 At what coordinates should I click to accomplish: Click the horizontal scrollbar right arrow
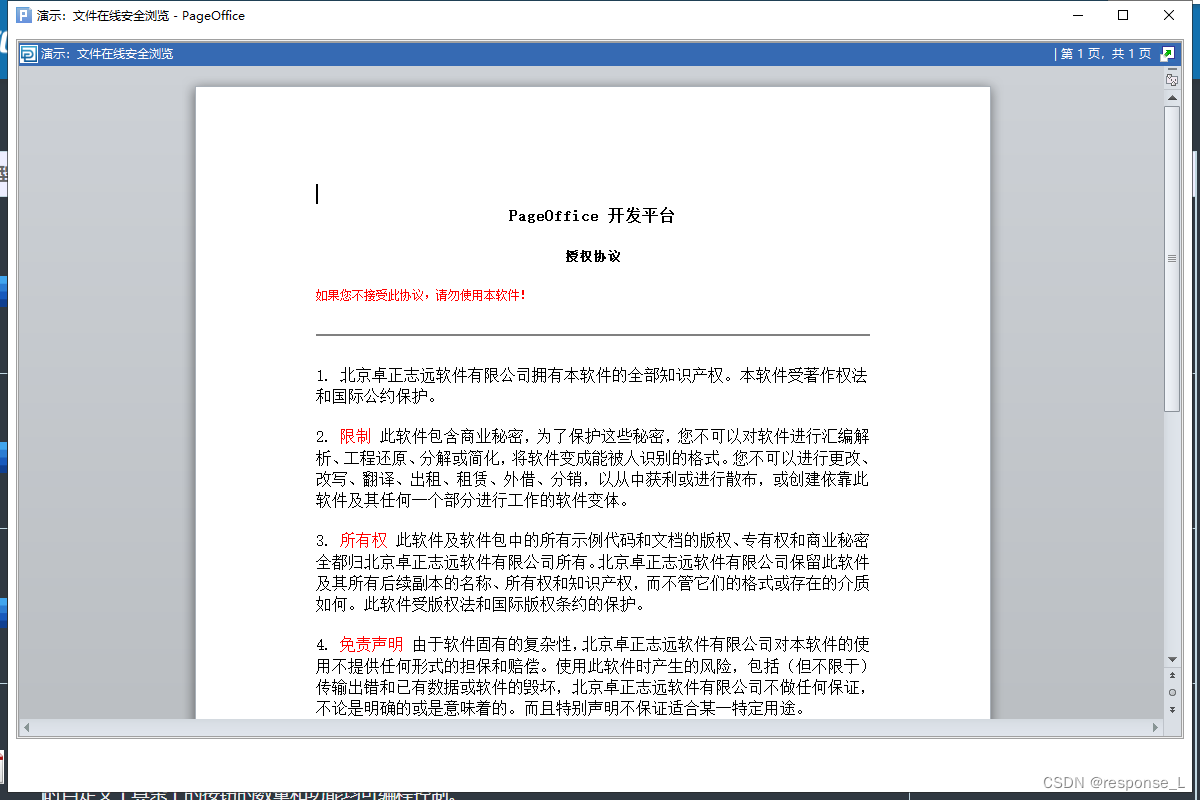[x=1156, y=727]
